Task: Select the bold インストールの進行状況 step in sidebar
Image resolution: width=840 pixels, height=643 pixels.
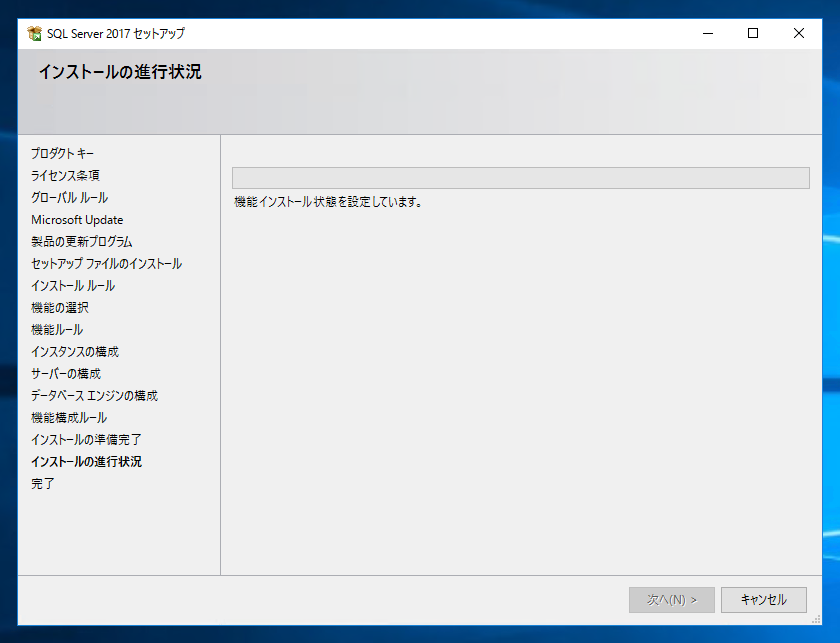Action: 86,461
